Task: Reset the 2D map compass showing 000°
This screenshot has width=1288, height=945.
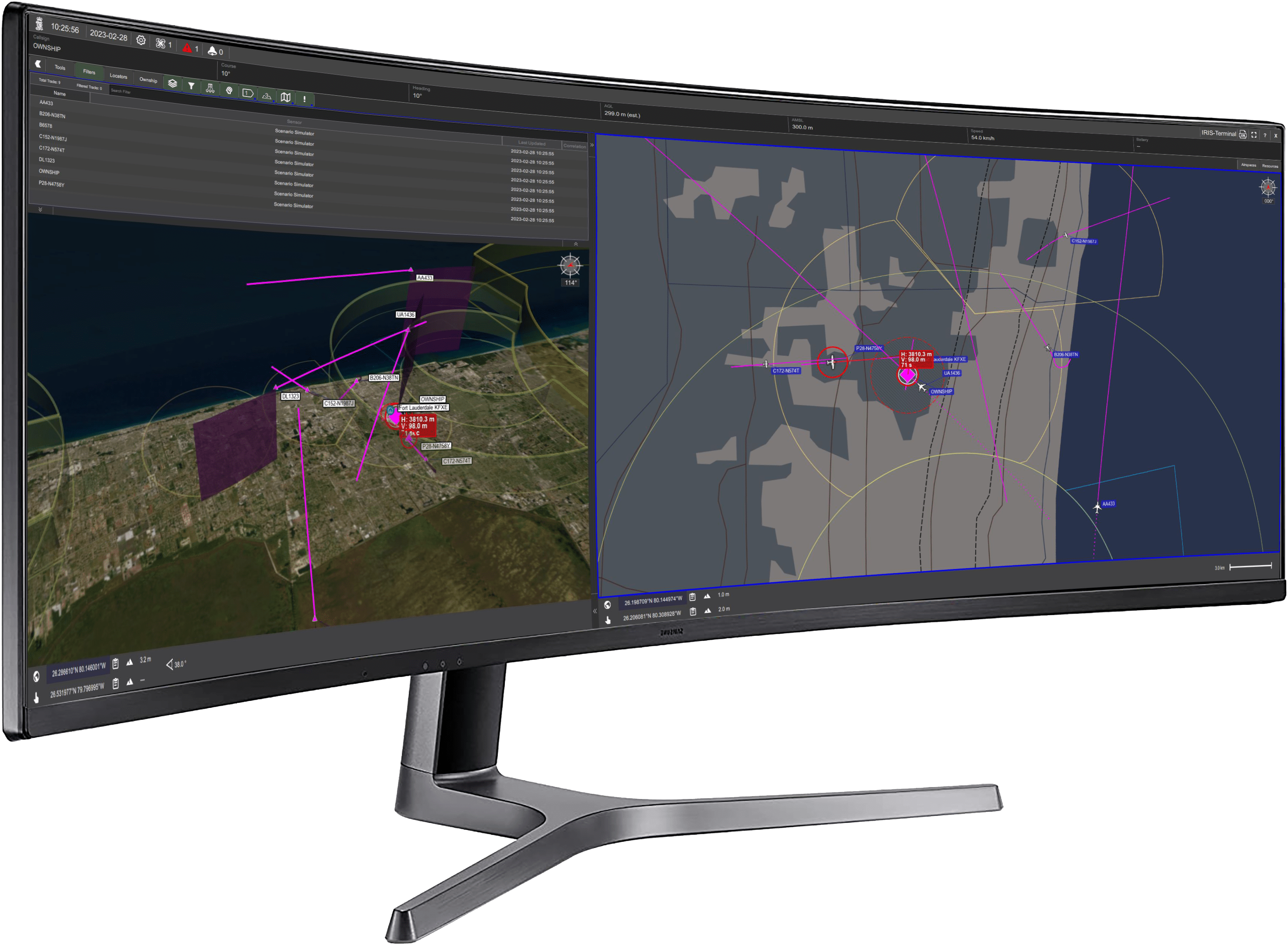Action: pos(1267,187)
